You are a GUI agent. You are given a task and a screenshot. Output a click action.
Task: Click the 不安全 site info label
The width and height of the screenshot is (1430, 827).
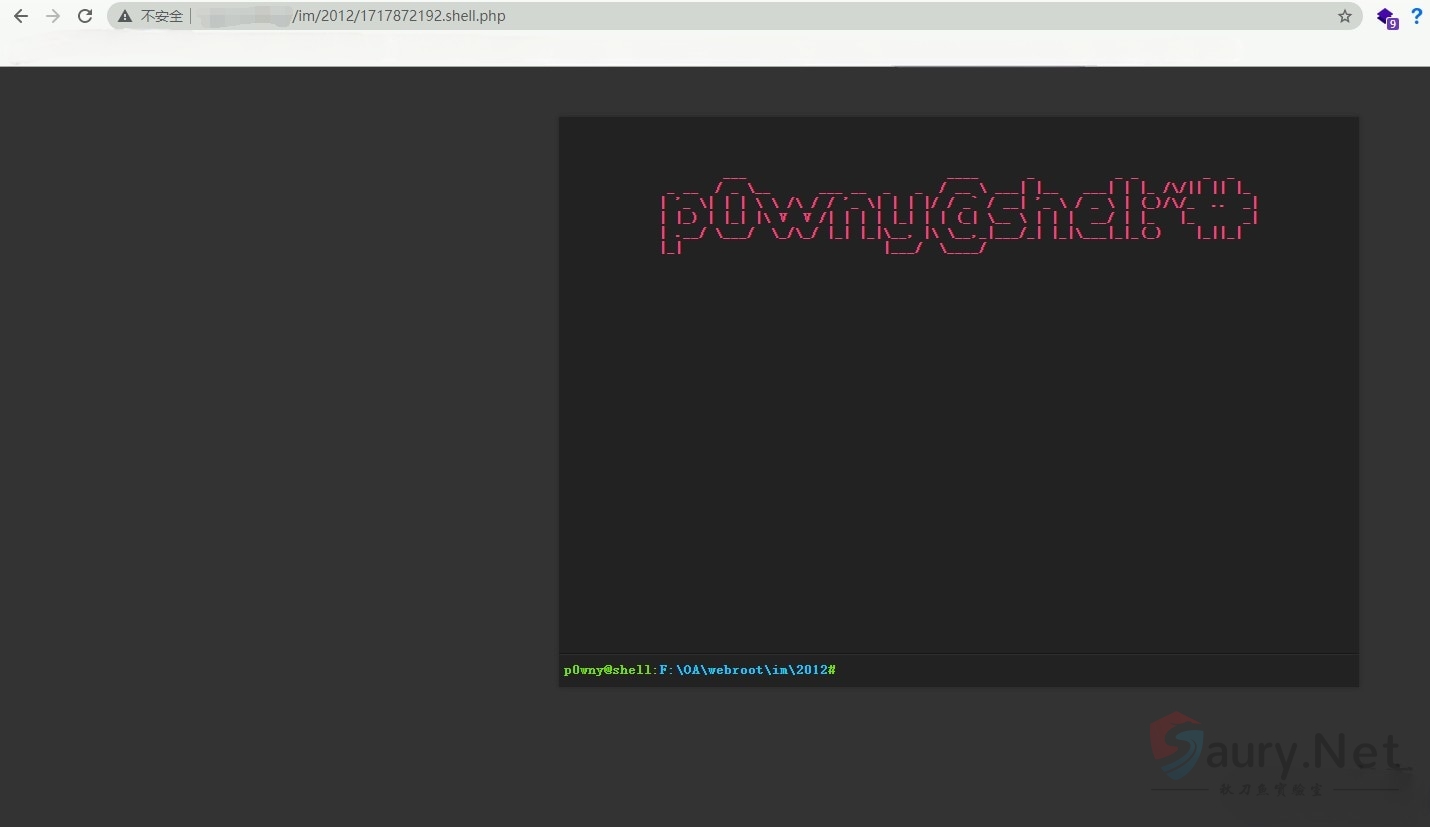(x=162, y=16)
